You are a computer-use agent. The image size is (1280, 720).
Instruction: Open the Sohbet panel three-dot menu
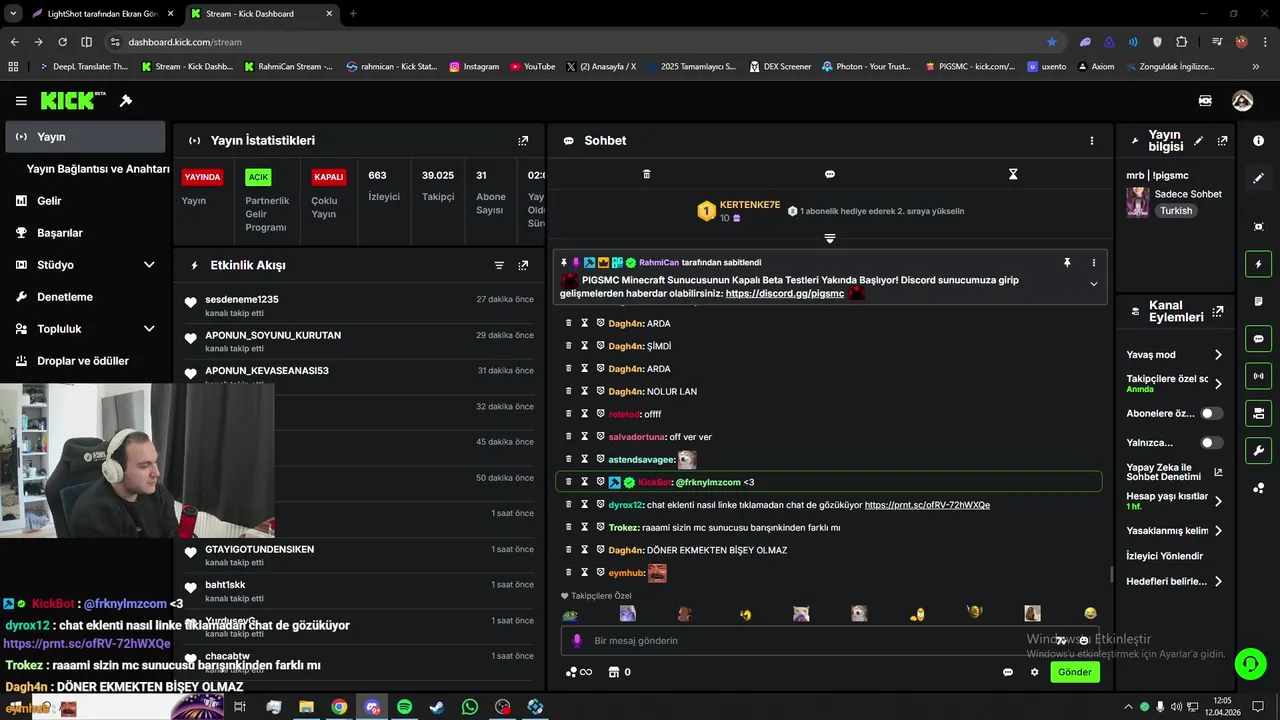pos(1092,141)
